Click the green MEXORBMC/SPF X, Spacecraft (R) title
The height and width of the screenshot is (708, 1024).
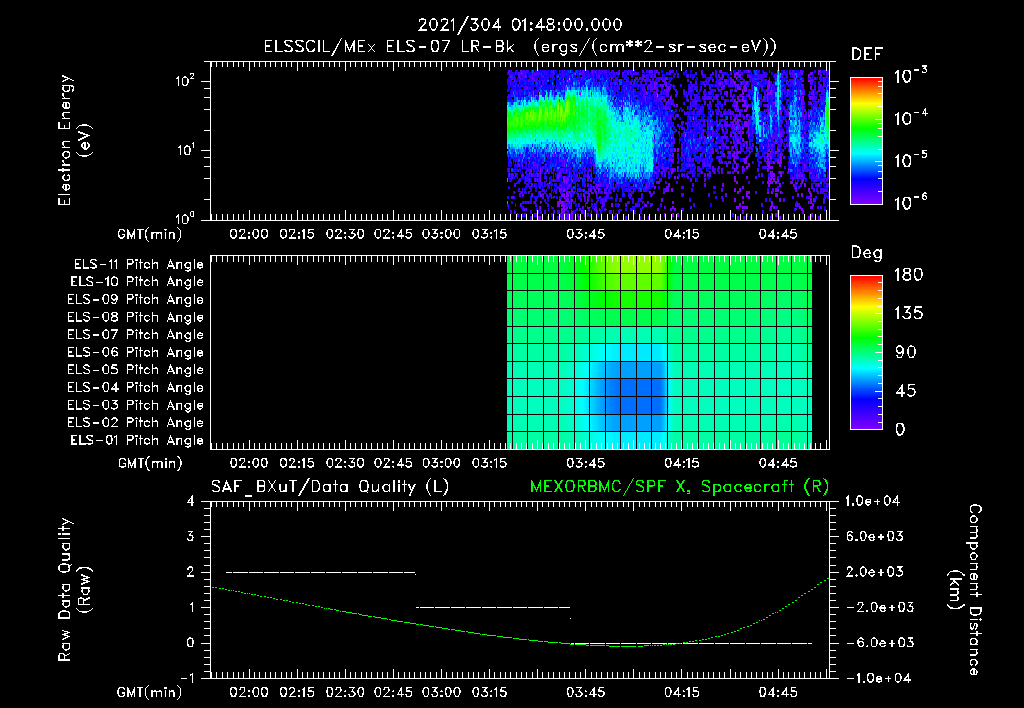[x=679, y=487]
